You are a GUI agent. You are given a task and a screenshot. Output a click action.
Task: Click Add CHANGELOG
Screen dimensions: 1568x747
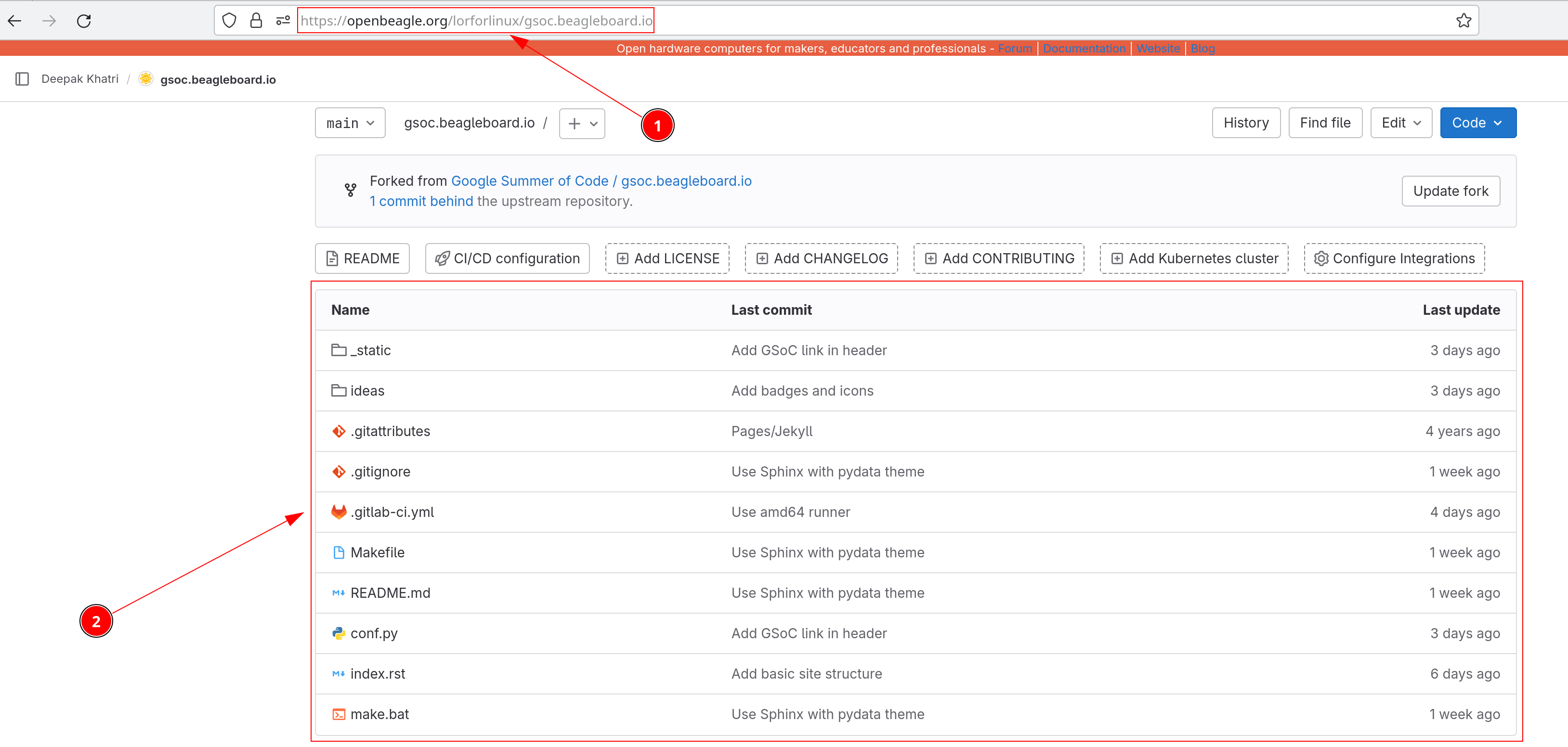tap(821, 258)
